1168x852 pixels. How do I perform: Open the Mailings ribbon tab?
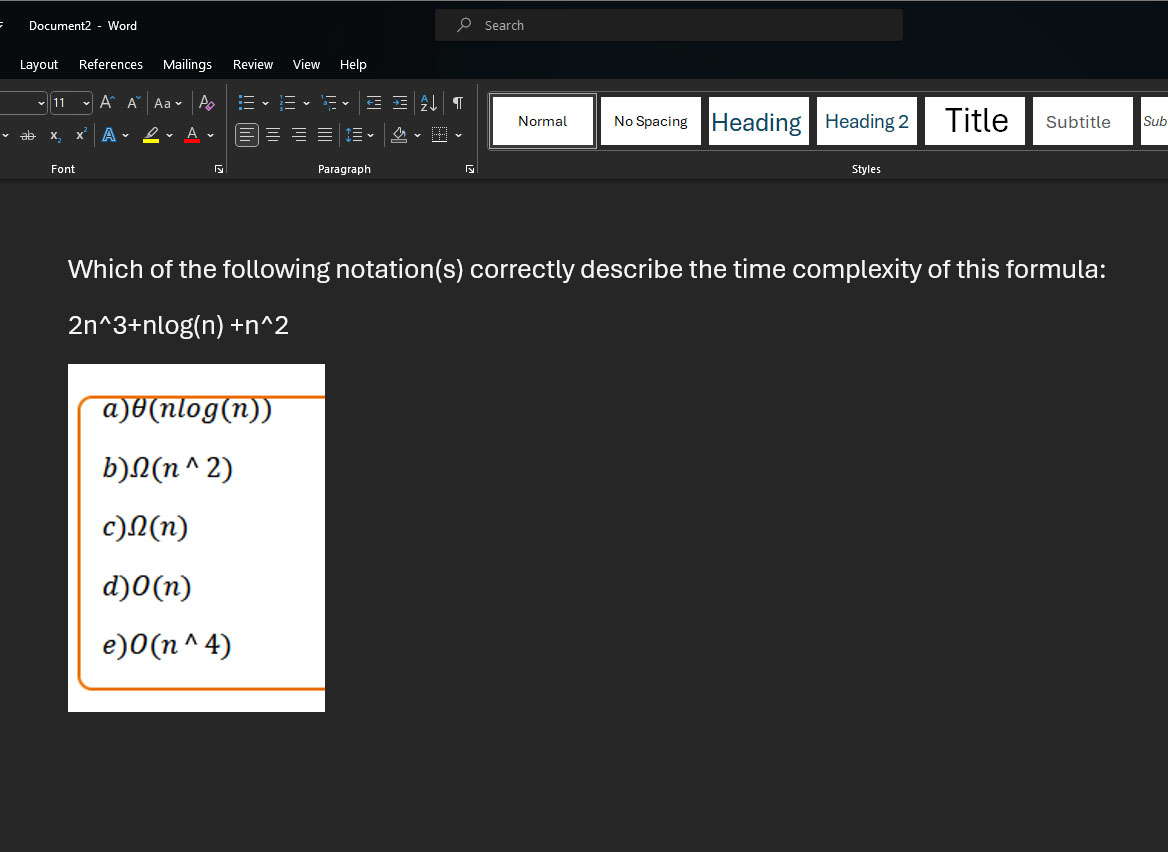point(187,64)
